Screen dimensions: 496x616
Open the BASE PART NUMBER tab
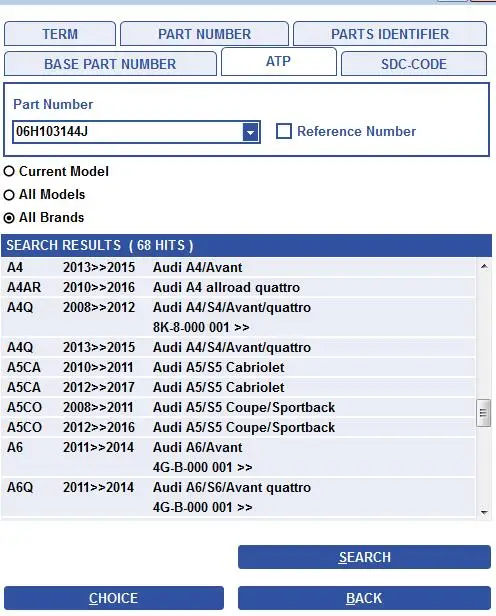pyautogui.click(x=110, y=64)
